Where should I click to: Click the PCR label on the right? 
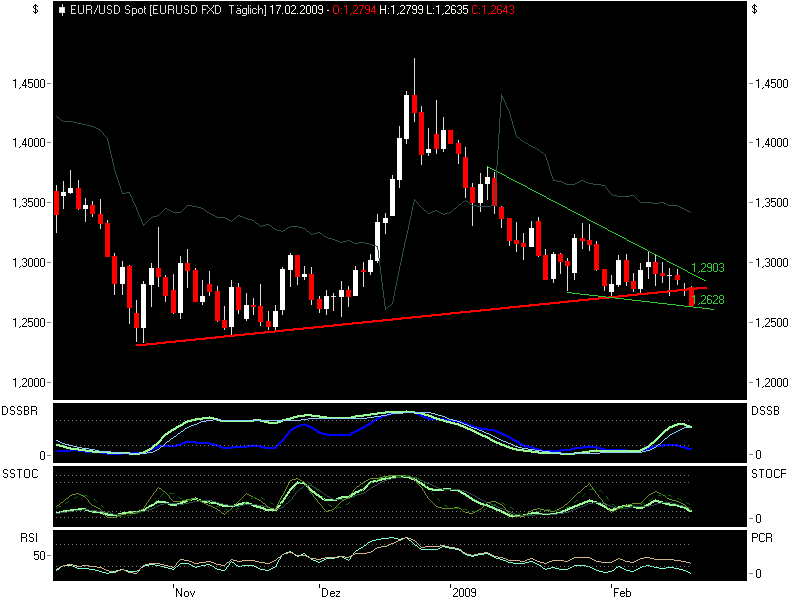tap(762, 538)
